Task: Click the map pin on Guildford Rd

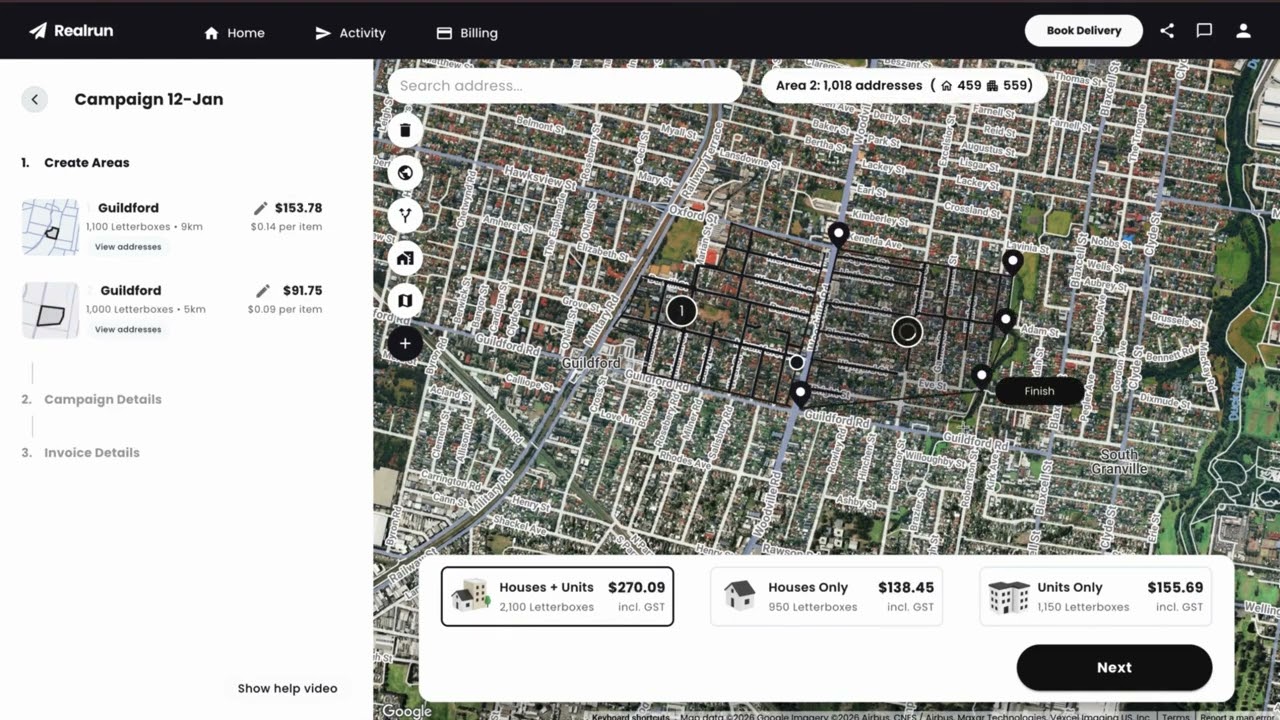Action: point(800,392)
